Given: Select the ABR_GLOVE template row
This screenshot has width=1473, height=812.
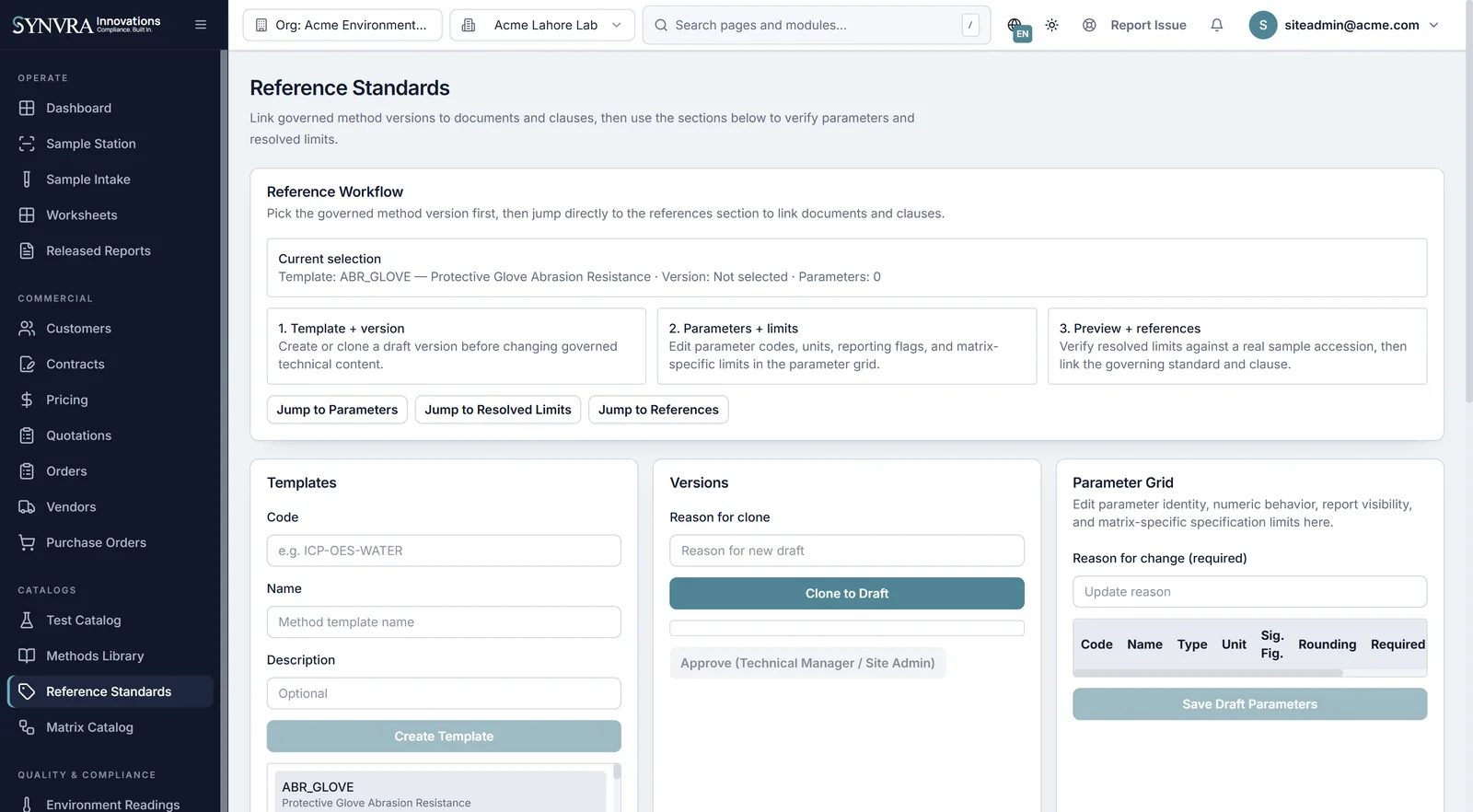Looking at the screenshot, I should coord(440,793).
